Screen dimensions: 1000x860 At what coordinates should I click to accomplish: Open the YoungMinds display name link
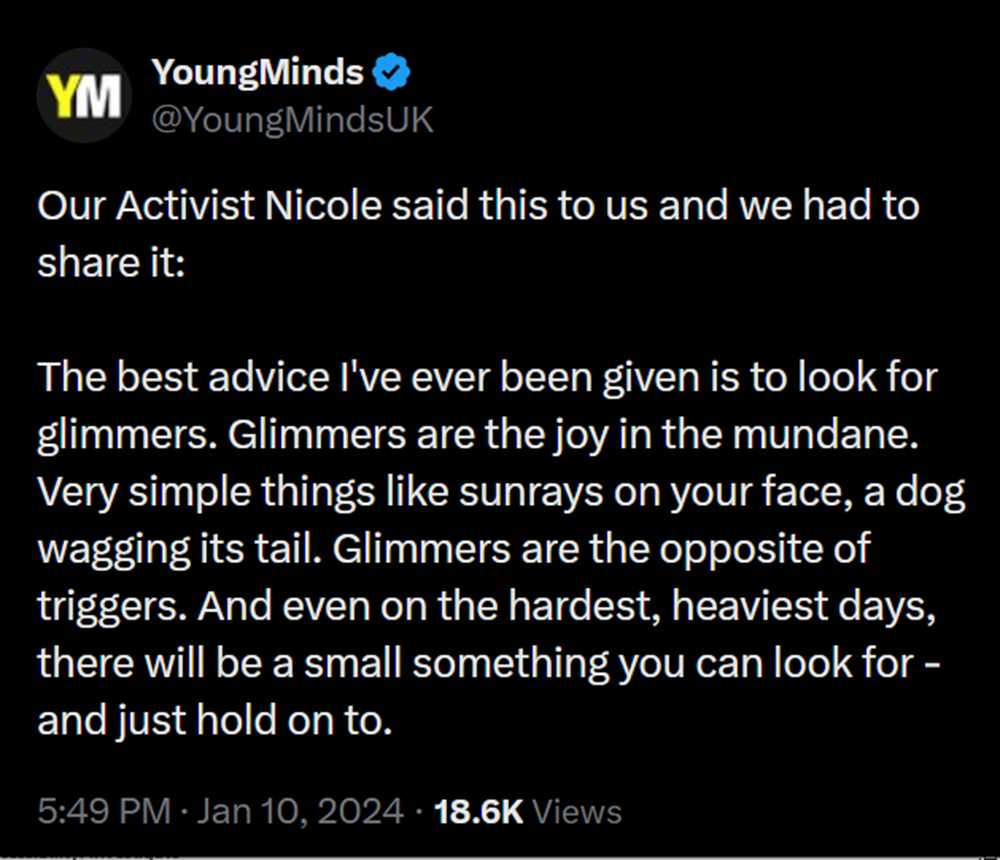click(257, 73)
